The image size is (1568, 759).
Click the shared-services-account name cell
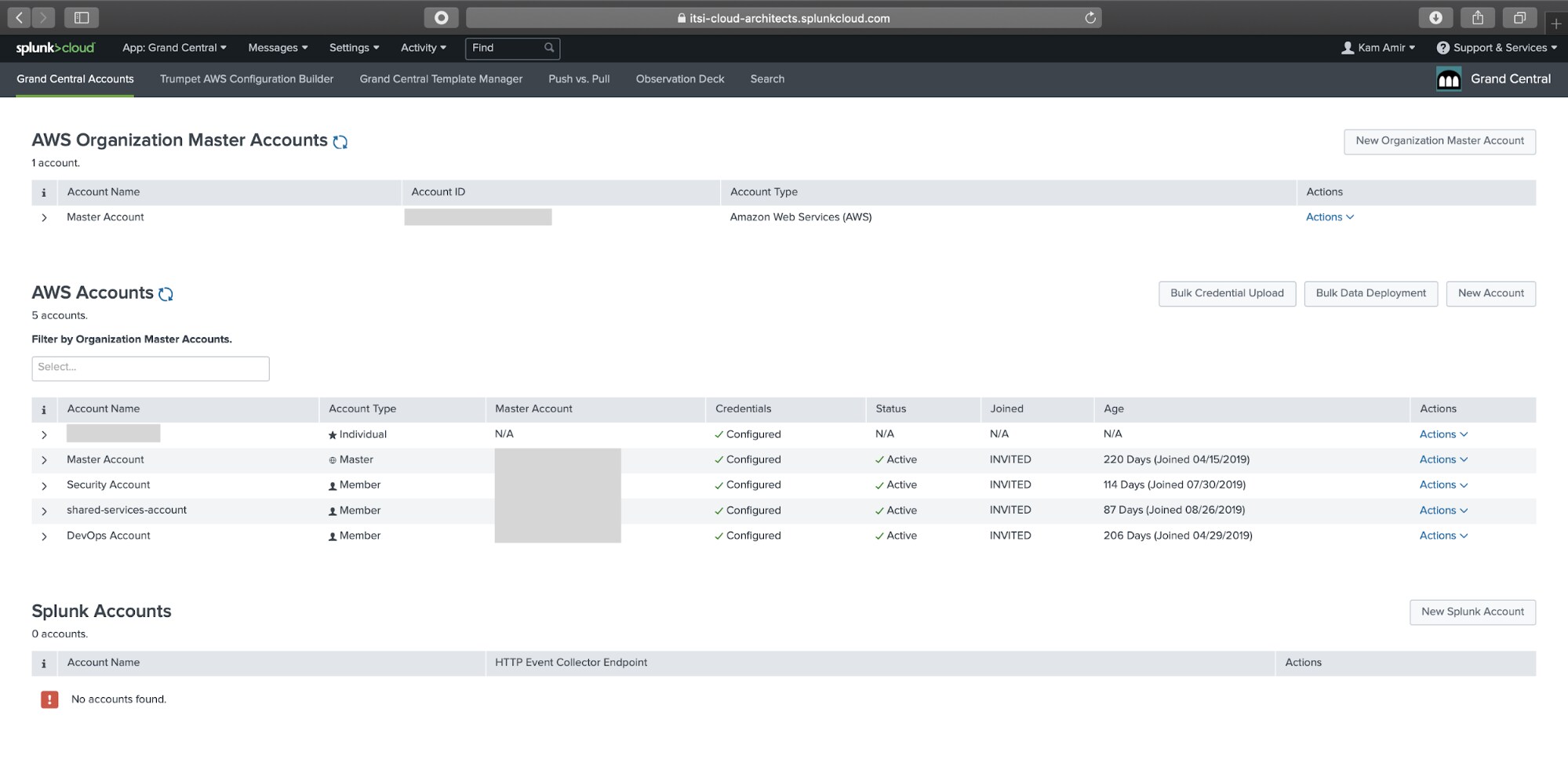pyautogui.click(x=126, y=510)
